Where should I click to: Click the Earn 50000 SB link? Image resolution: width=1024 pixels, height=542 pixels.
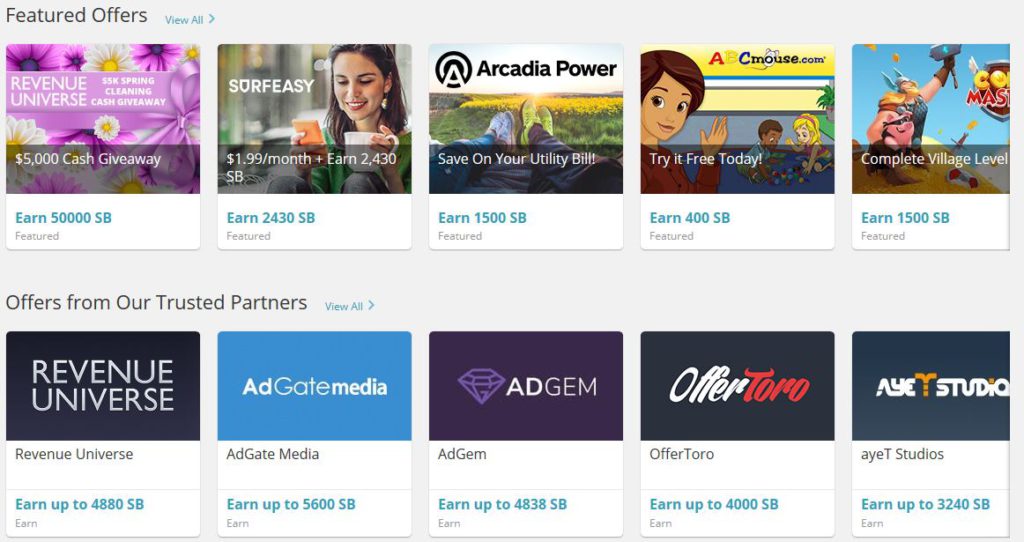(x=63, y=218)
